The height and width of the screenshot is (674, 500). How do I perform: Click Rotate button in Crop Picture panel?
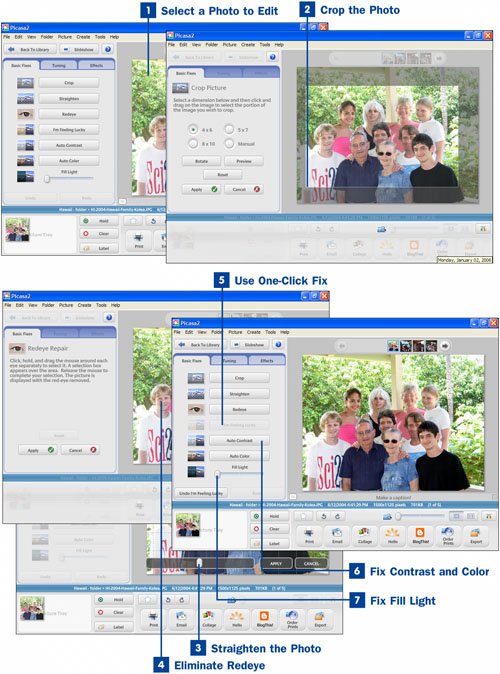click(x=201, y=161)
